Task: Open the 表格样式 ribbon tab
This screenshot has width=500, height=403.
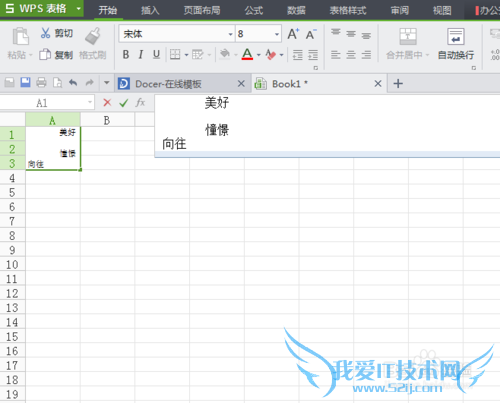Action: [348, 10]
